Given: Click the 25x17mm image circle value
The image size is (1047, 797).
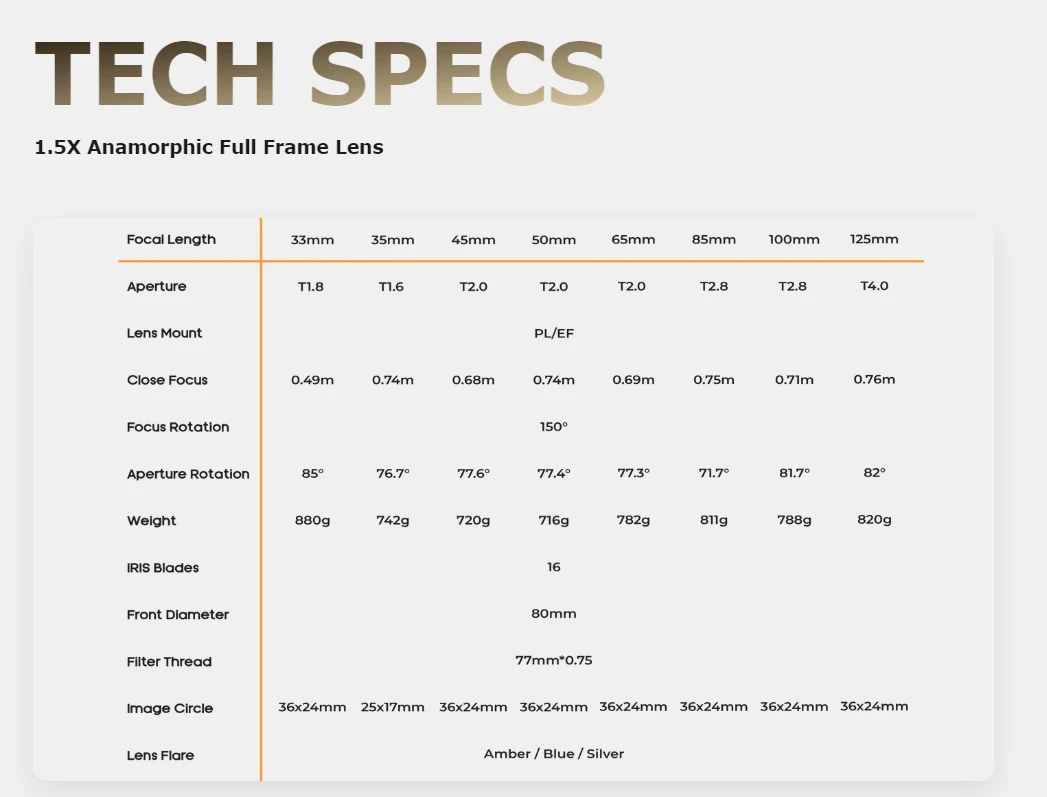Looking at the screenshot, I should (x=393, y=707).
